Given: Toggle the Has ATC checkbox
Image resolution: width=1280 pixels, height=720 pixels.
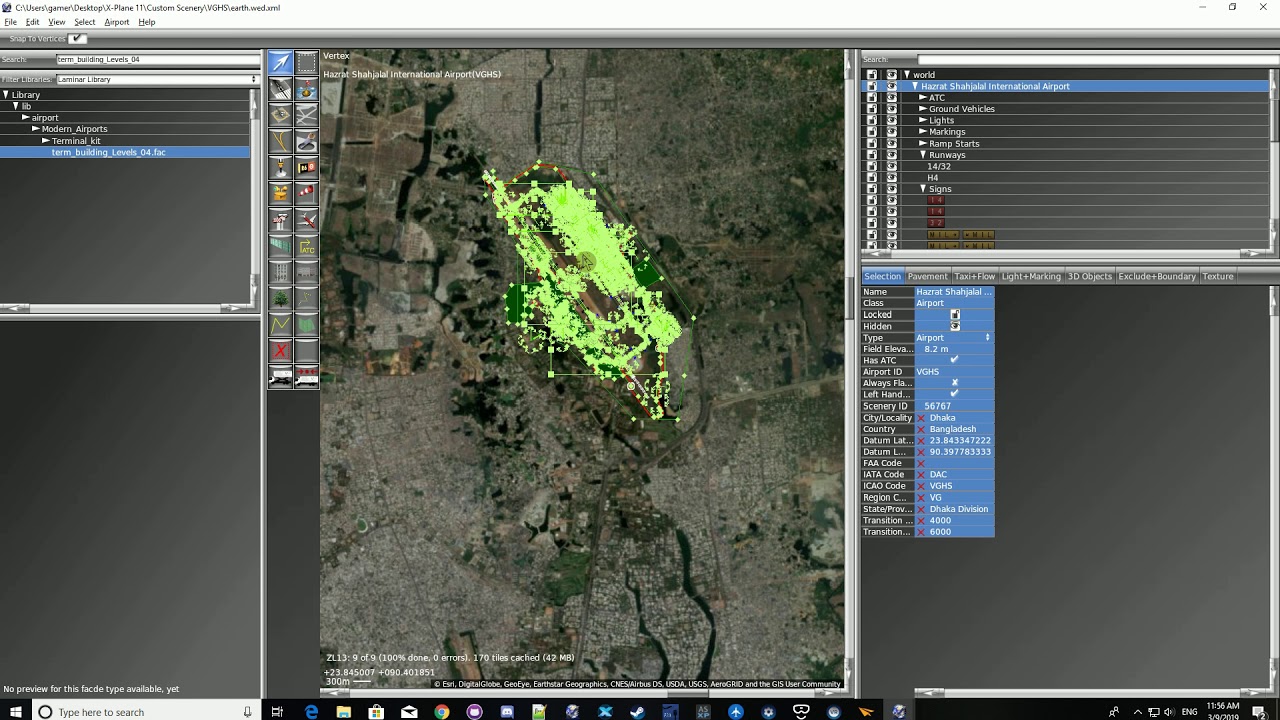Looking at the screenshot, I should tap(955, 360).
